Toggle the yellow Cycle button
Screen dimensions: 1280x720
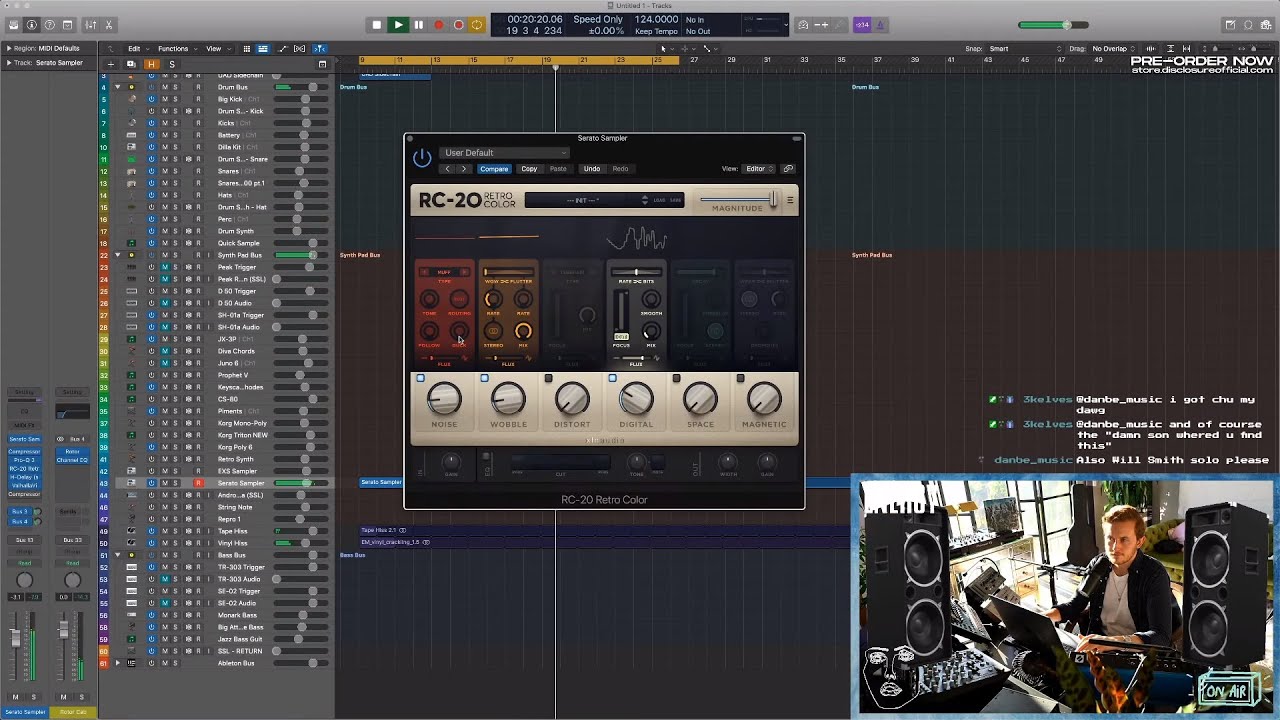[476, 25]
